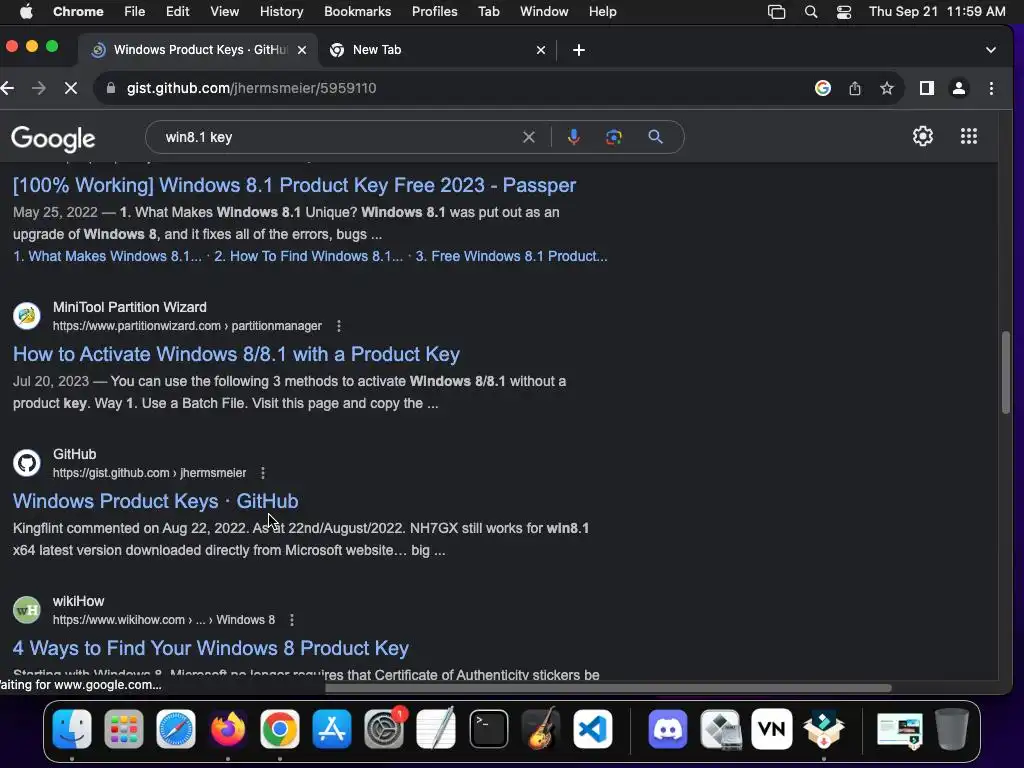Switch to Windows Product Keys tab
This screenshot has width=1024, height=768.
click(199, 50)
